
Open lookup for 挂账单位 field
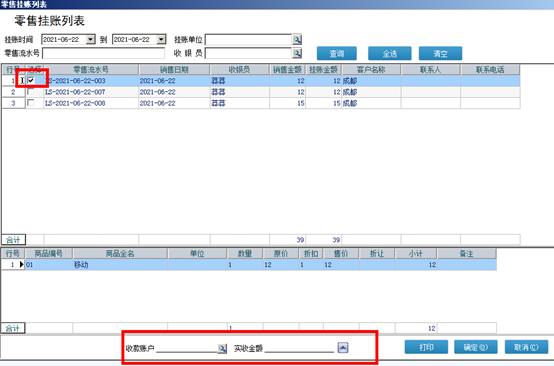click(297, 40)
